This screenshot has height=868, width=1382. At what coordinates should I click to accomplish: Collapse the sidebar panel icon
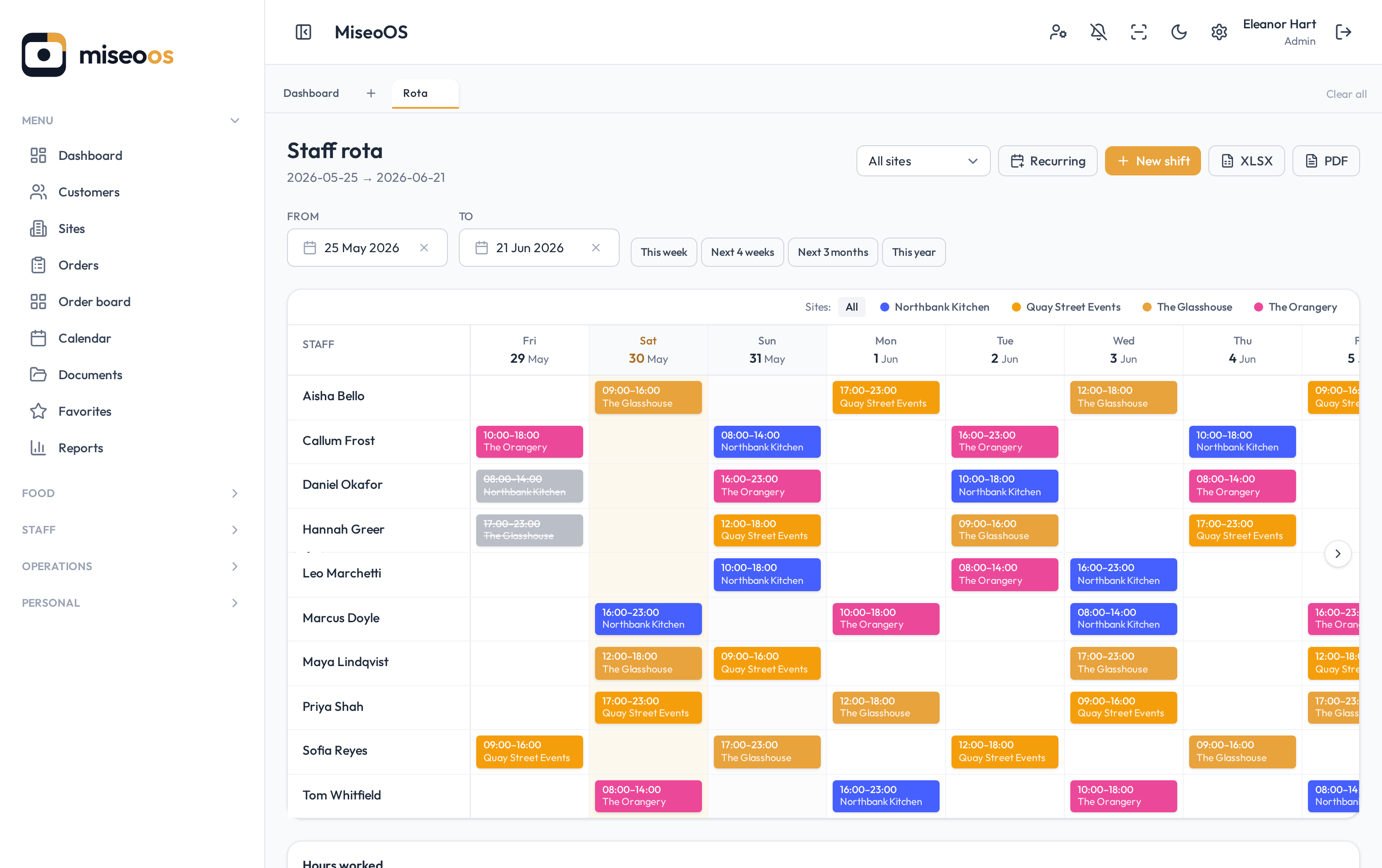(303, 32)
